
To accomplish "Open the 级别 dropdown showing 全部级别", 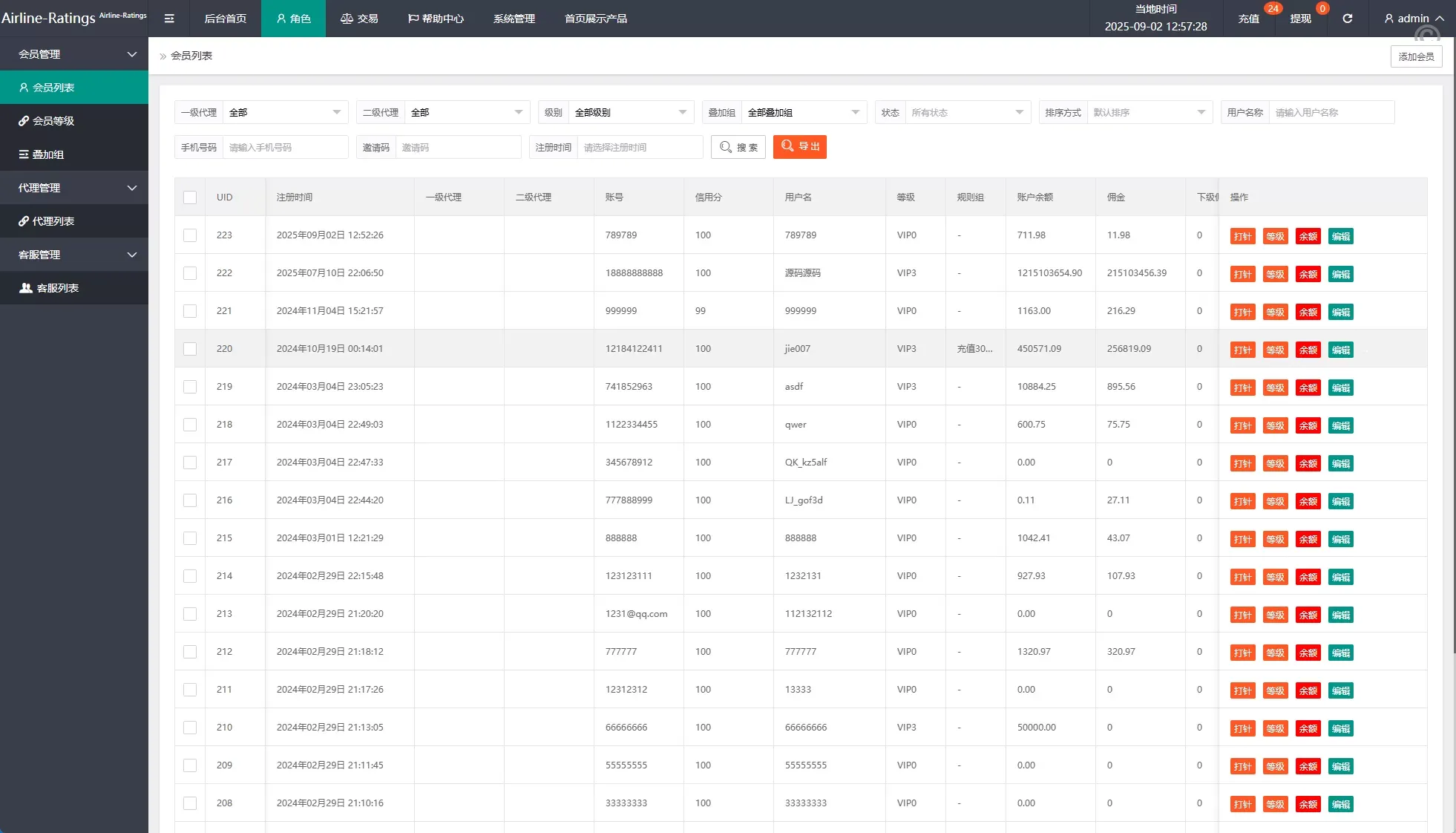I will click(630, 113).
